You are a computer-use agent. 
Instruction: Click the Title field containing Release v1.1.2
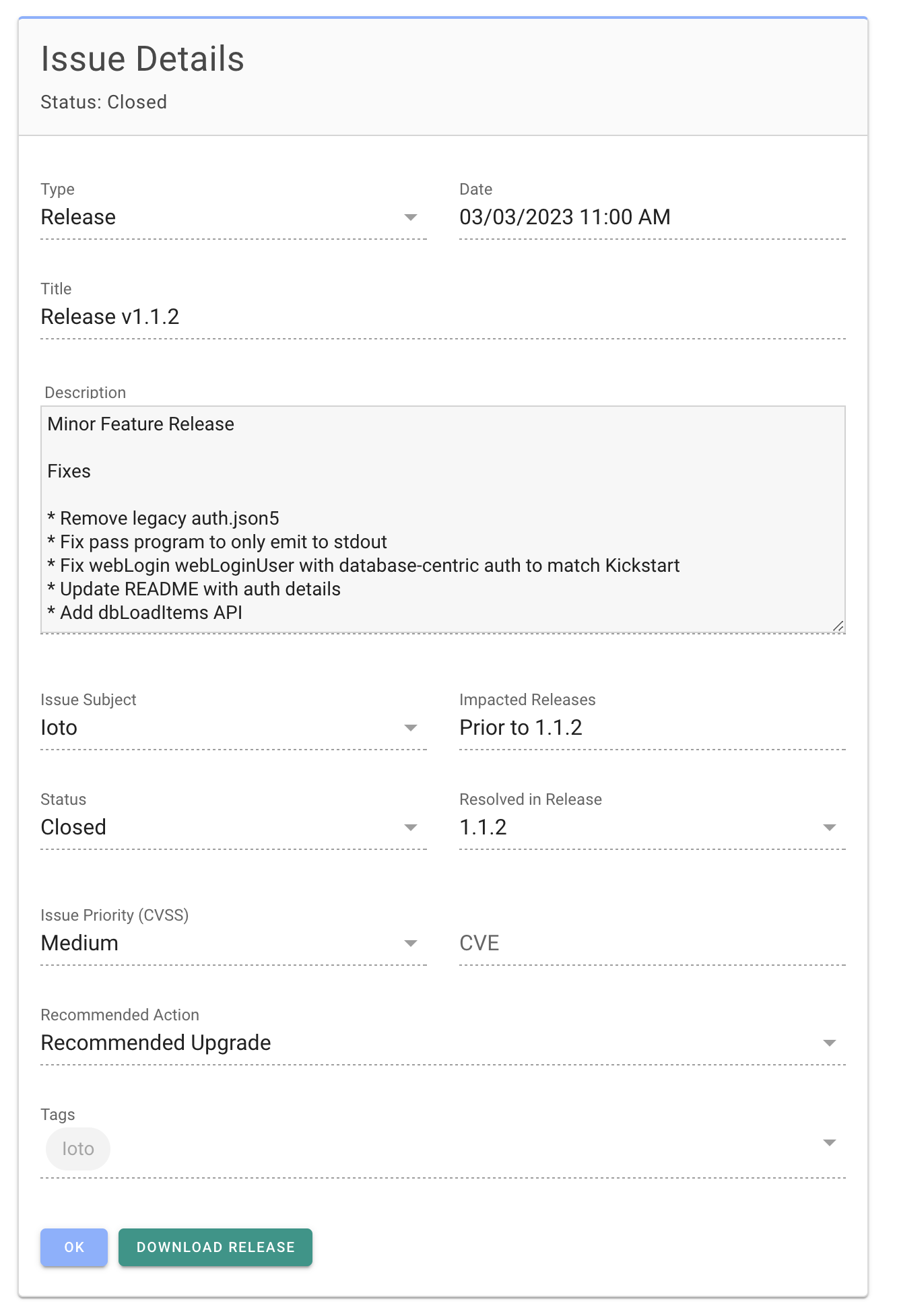click(202, 316)
